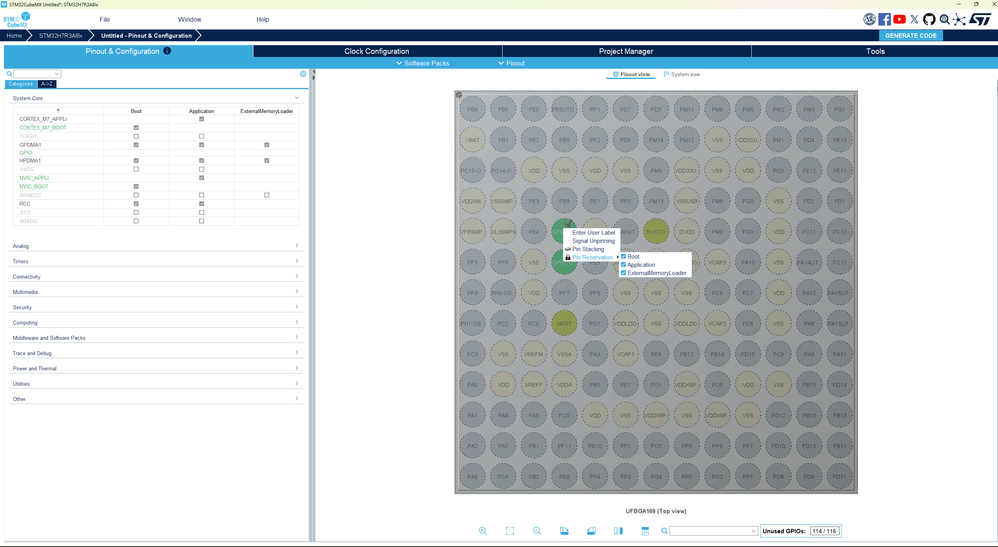Viewport: 998px width, 547px height.
Task: Click STM32H7R3A8Ix breadcrumb
Action: tap(61, 36)
